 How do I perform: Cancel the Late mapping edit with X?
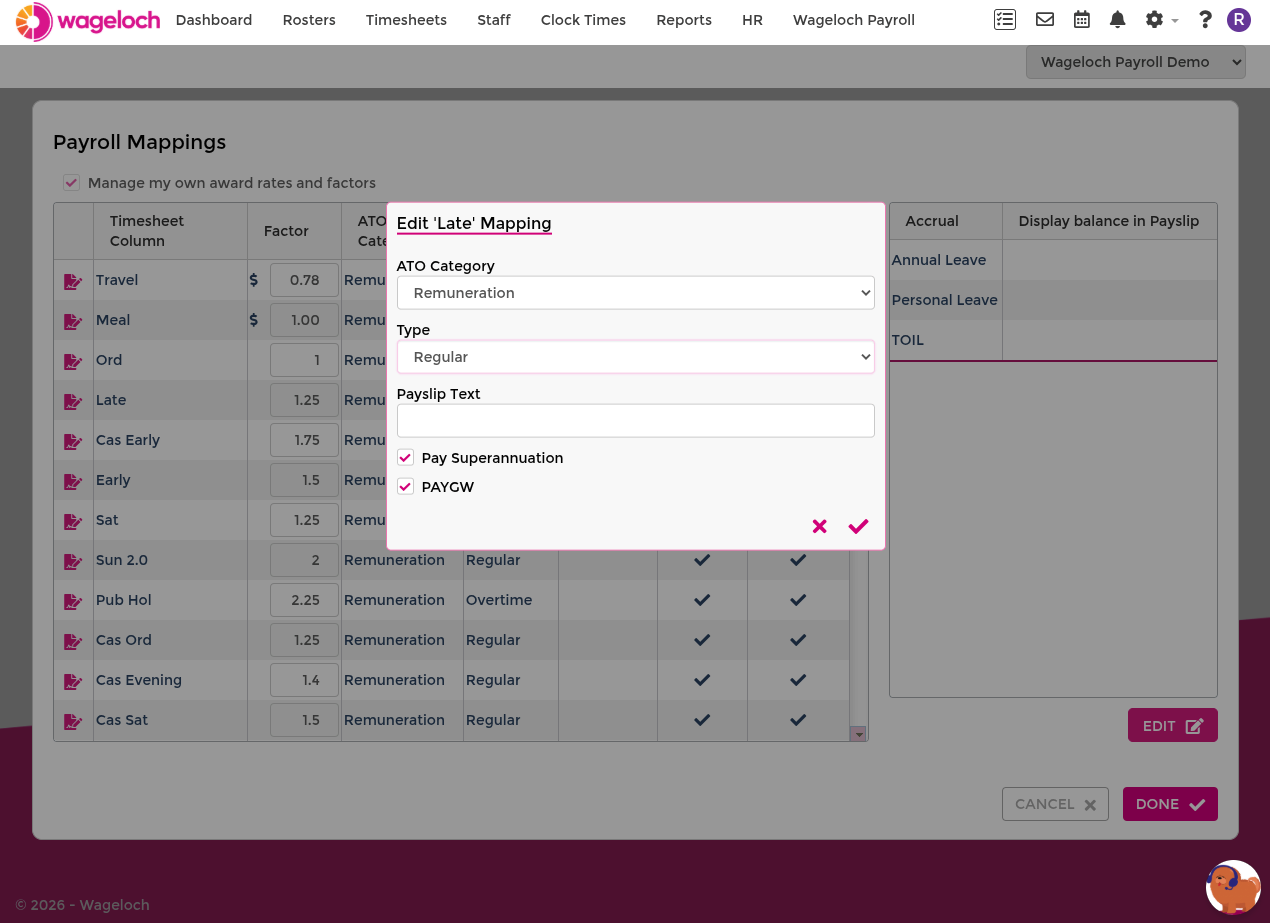coord(820,526)
